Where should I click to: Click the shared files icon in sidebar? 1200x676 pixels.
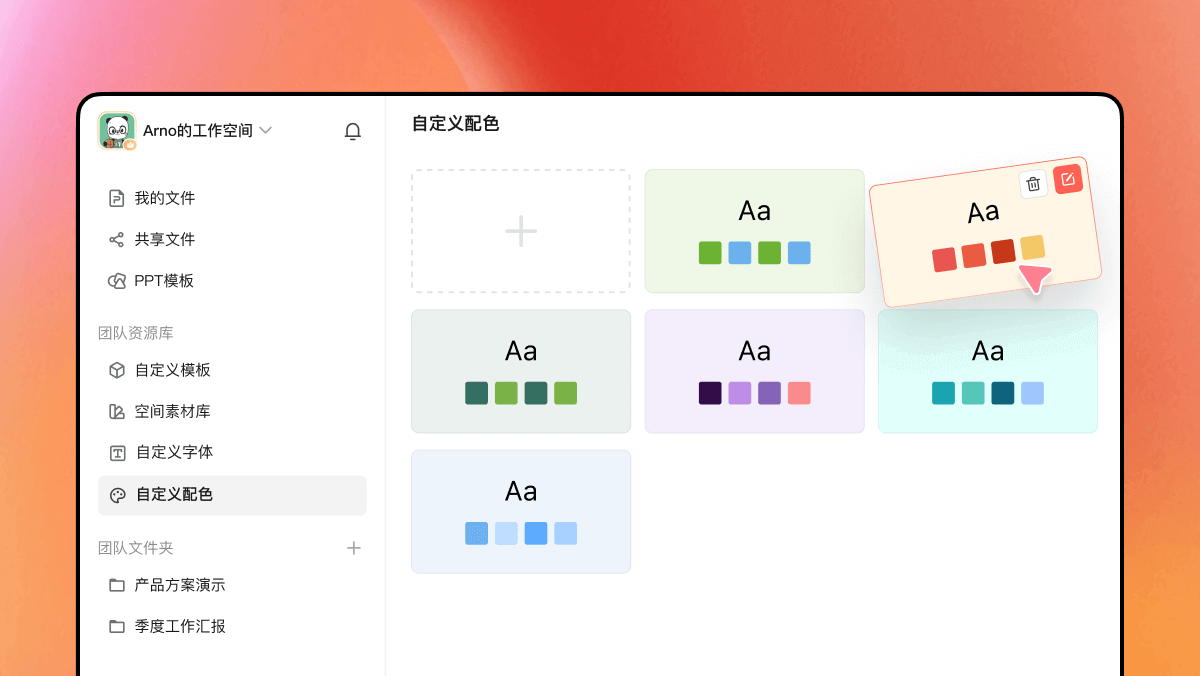click(x=117, y=239)
